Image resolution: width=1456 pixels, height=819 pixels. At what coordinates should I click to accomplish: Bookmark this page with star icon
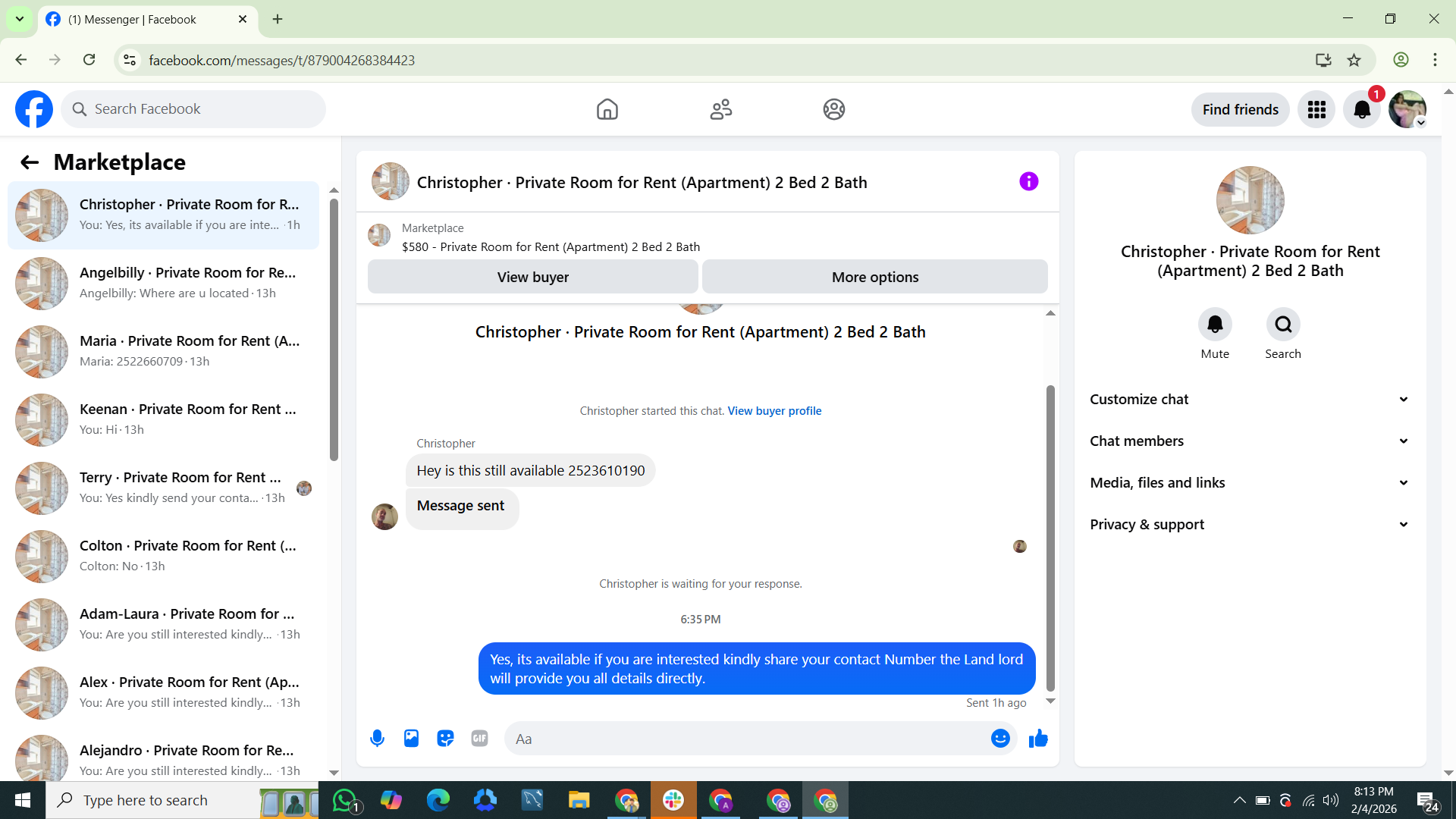point(1354,60)
